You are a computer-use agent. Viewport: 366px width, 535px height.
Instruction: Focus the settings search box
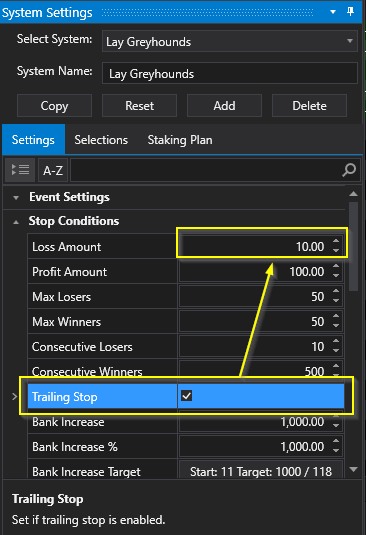coord(206,170)
